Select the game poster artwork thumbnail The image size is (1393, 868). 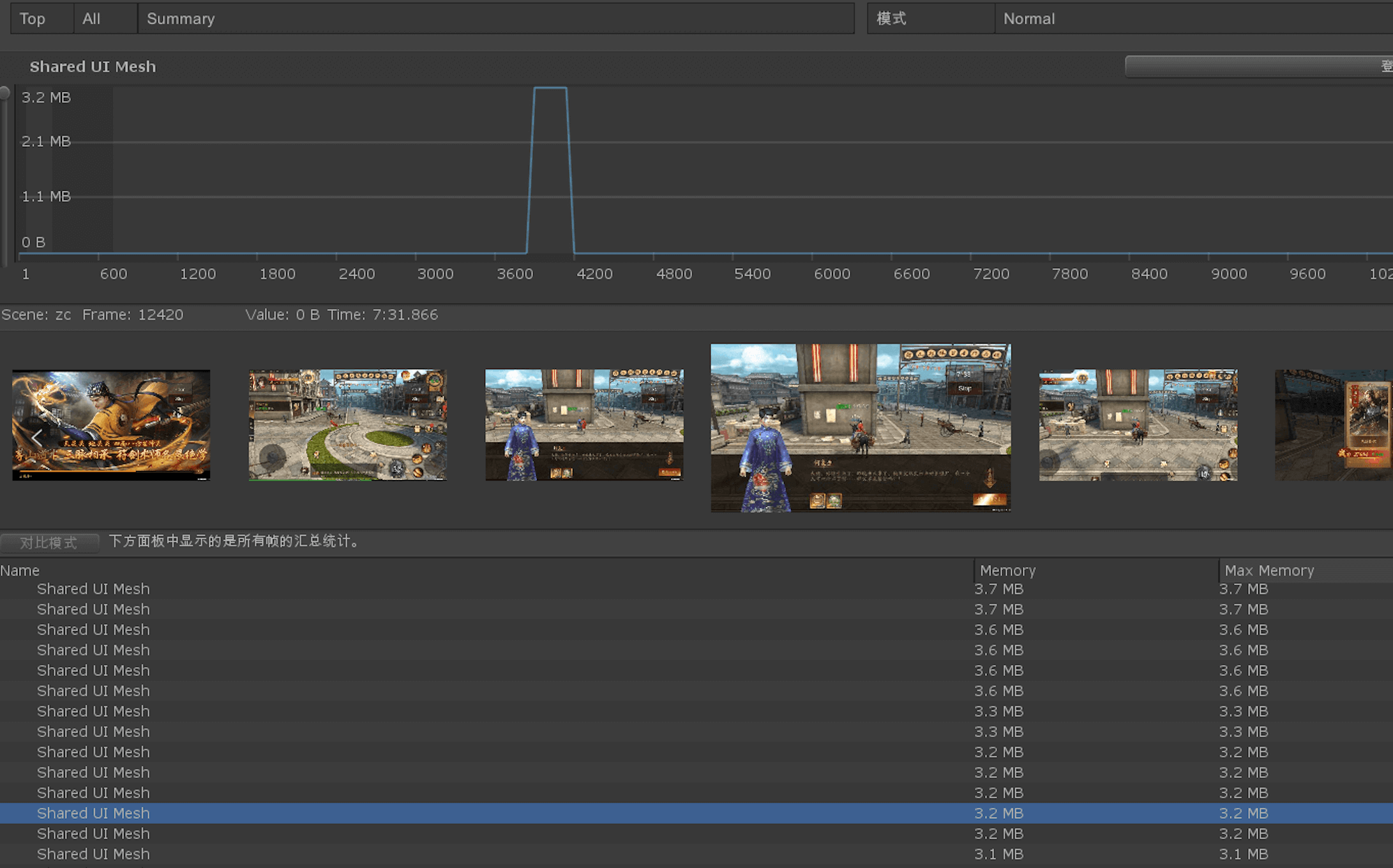click(x=111, y=425)
